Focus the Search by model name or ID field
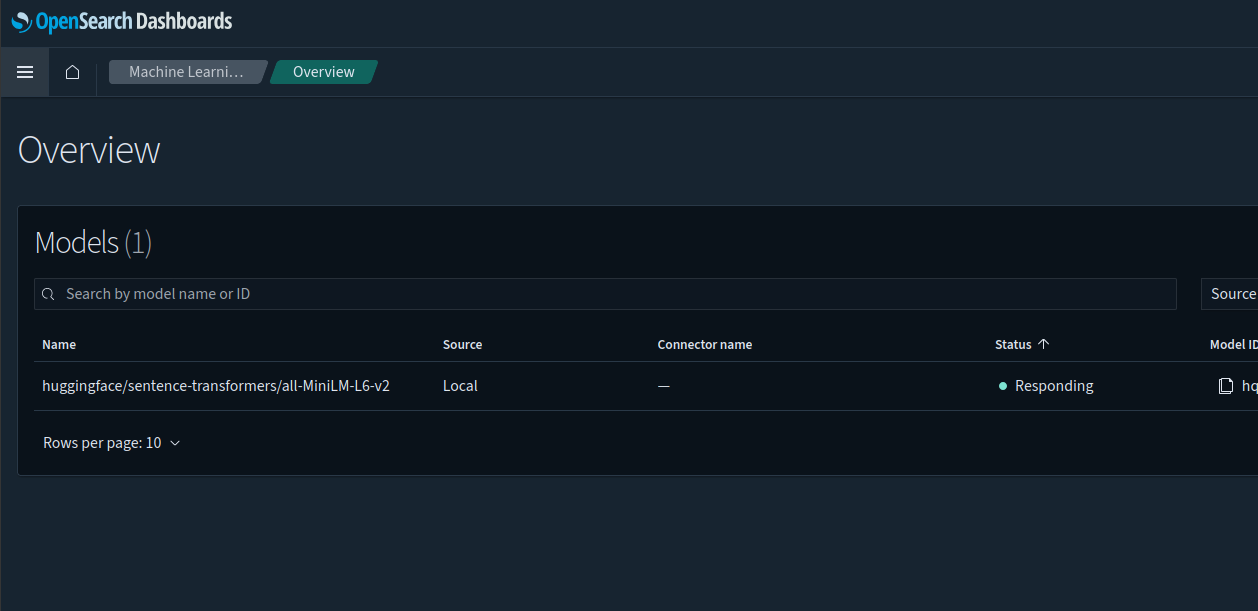The height and width of the screenshot is (611, 1258). [605, 294]
